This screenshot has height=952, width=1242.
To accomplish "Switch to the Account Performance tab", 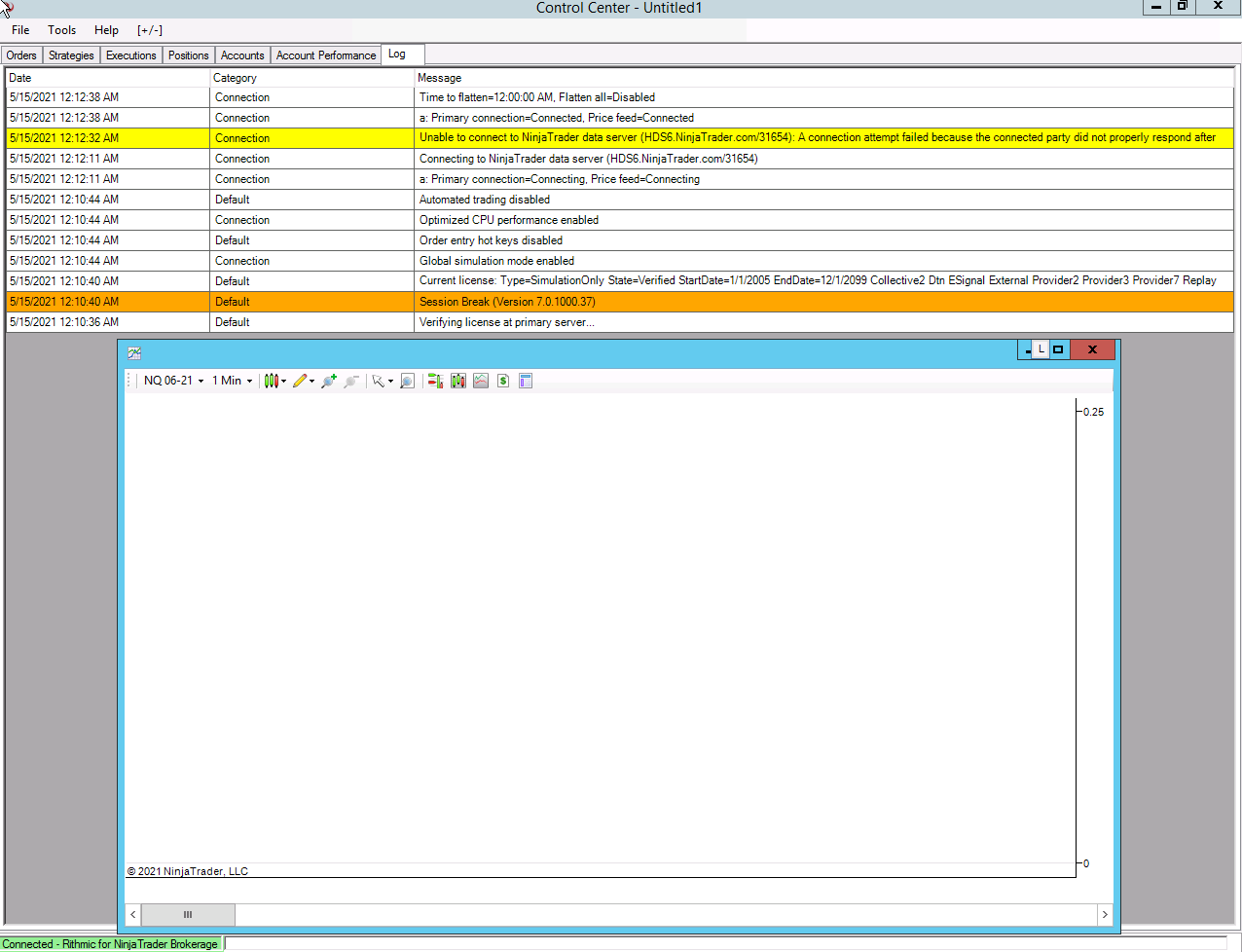I will (326, 55).
